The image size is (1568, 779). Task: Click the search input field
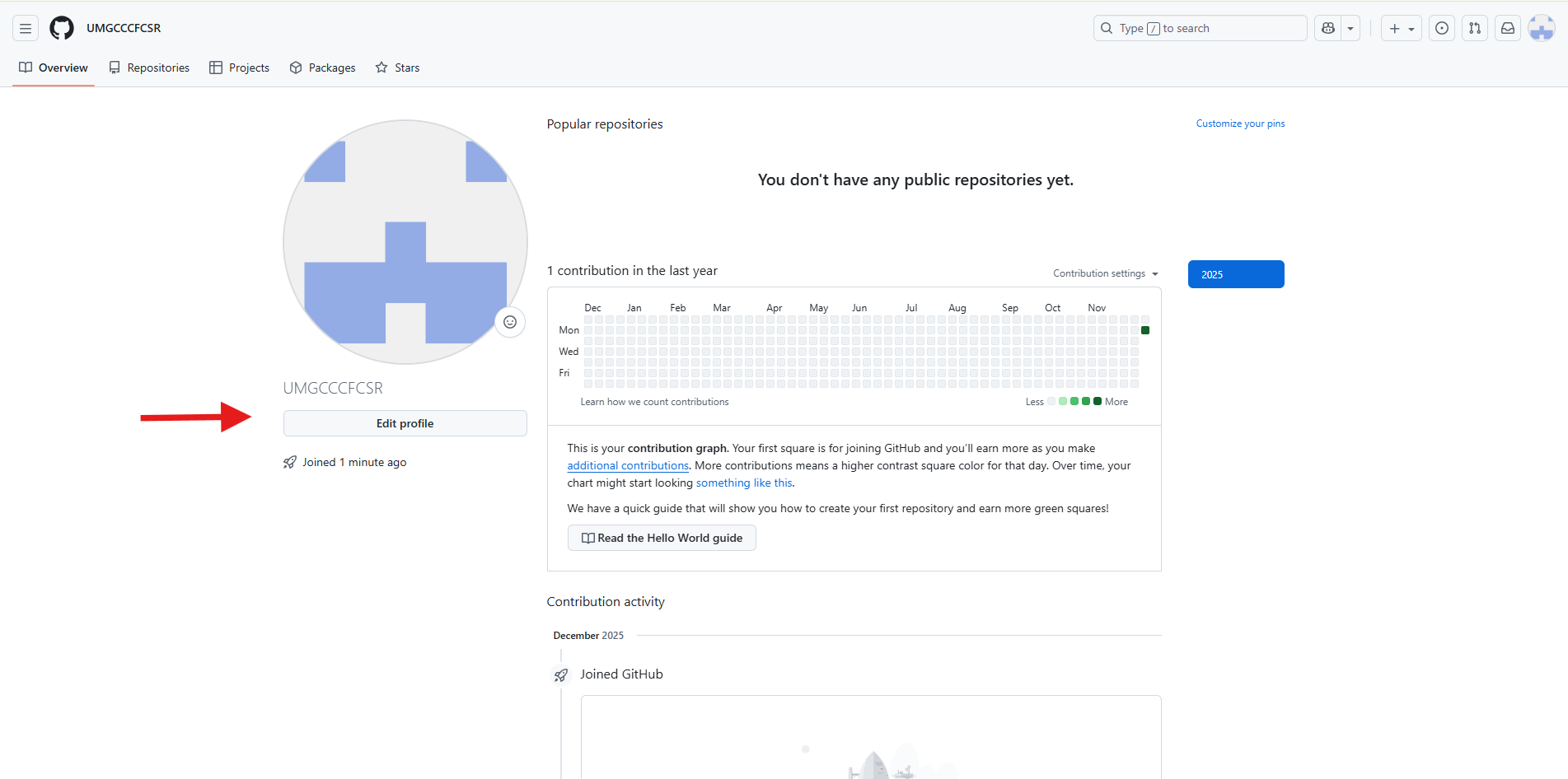tap(1200, 28)
